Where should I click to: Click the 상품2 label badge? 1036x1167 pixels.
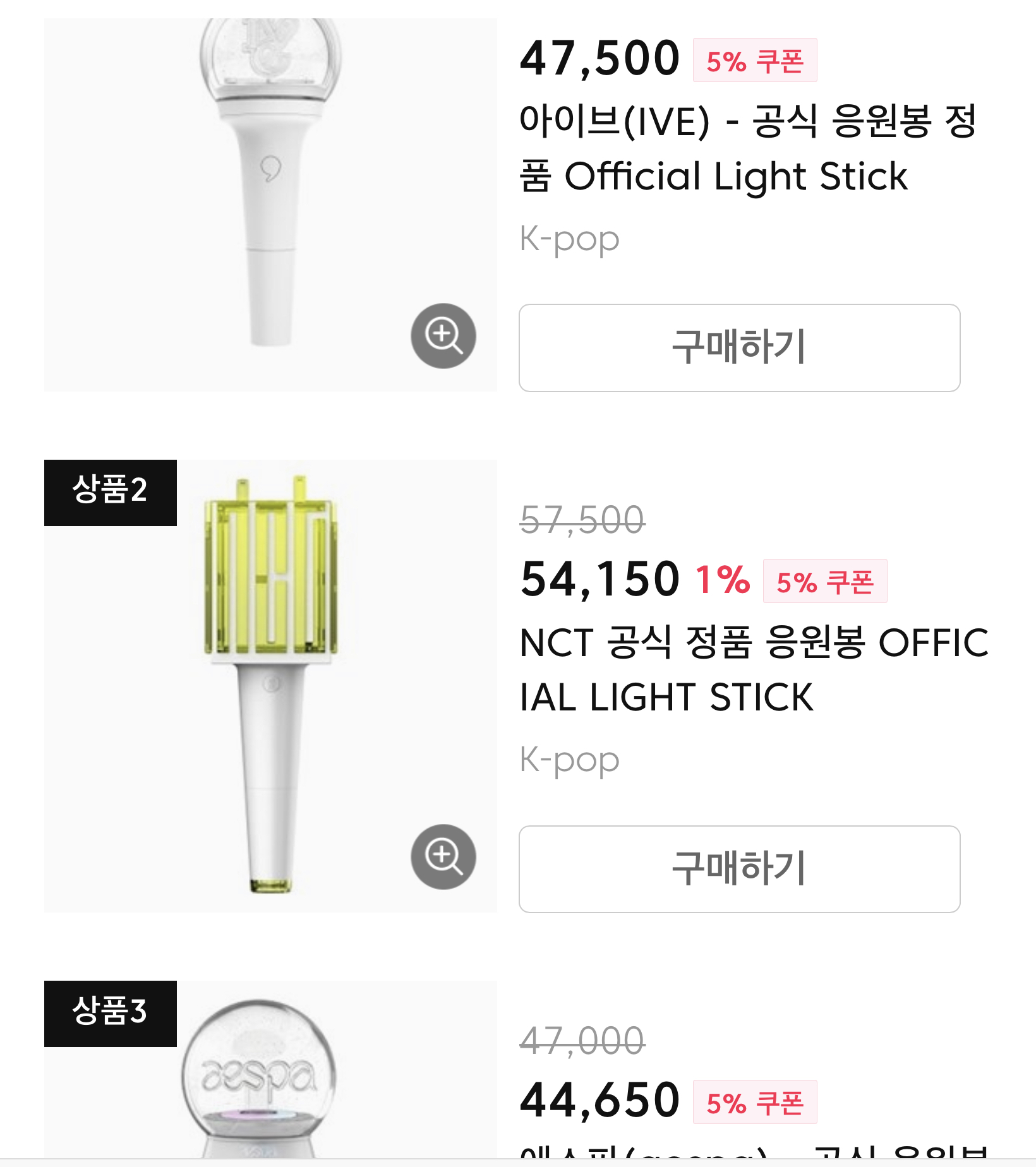click(x=111, y=493)
